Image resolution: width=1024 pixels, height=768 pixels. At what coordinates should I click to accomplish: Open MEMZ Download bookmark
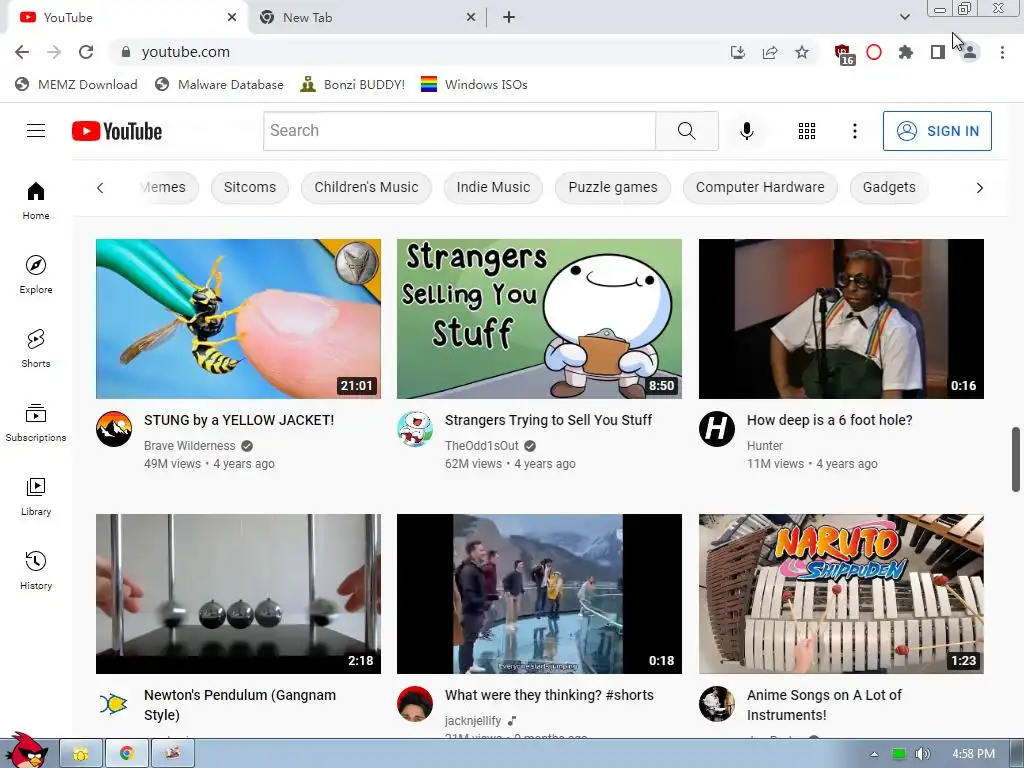pos(76,84)
